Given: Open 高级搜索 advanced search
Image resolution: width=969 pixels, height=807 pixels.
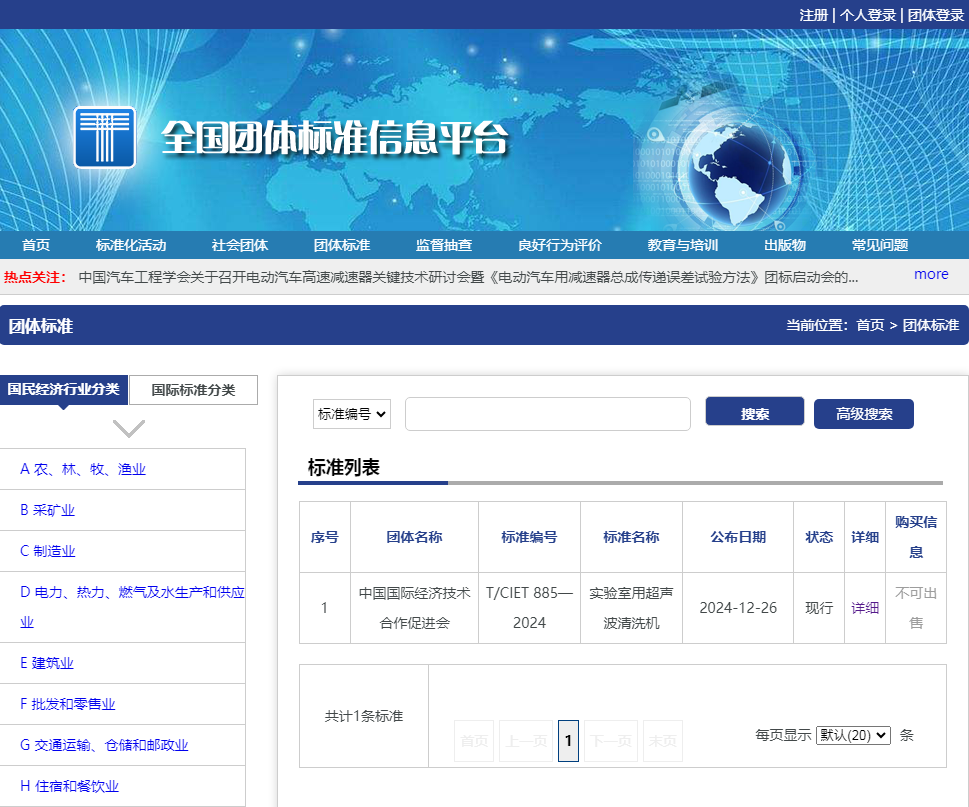Looking at the screenshot, I should 863,414.
